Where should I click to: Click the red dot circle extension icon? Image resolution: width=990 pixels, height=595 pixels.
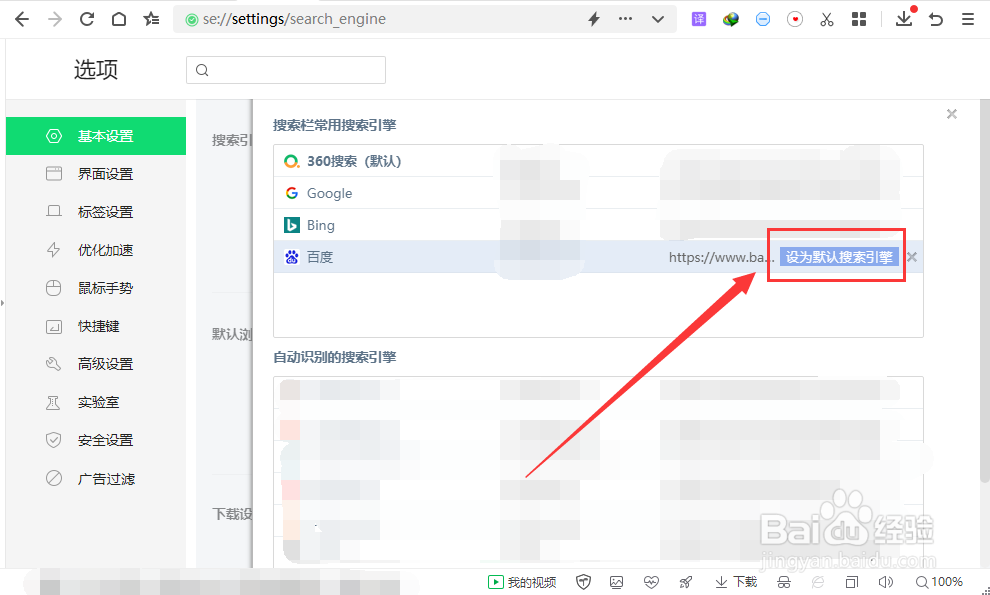point(795,20)
